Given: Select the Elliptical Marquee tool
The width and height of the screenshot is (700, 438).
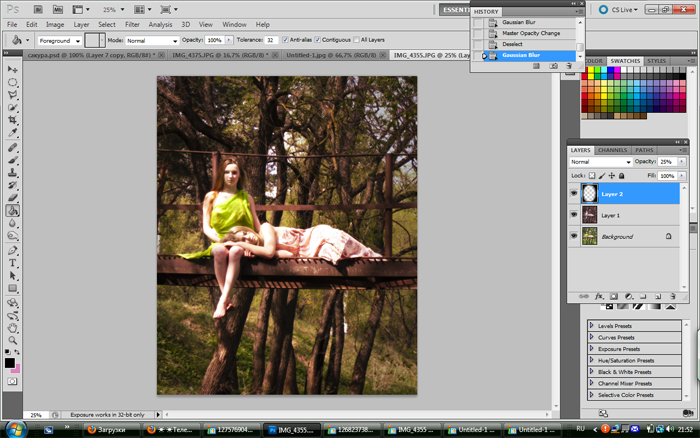Looking at the screenshot, I should (12, 82).
